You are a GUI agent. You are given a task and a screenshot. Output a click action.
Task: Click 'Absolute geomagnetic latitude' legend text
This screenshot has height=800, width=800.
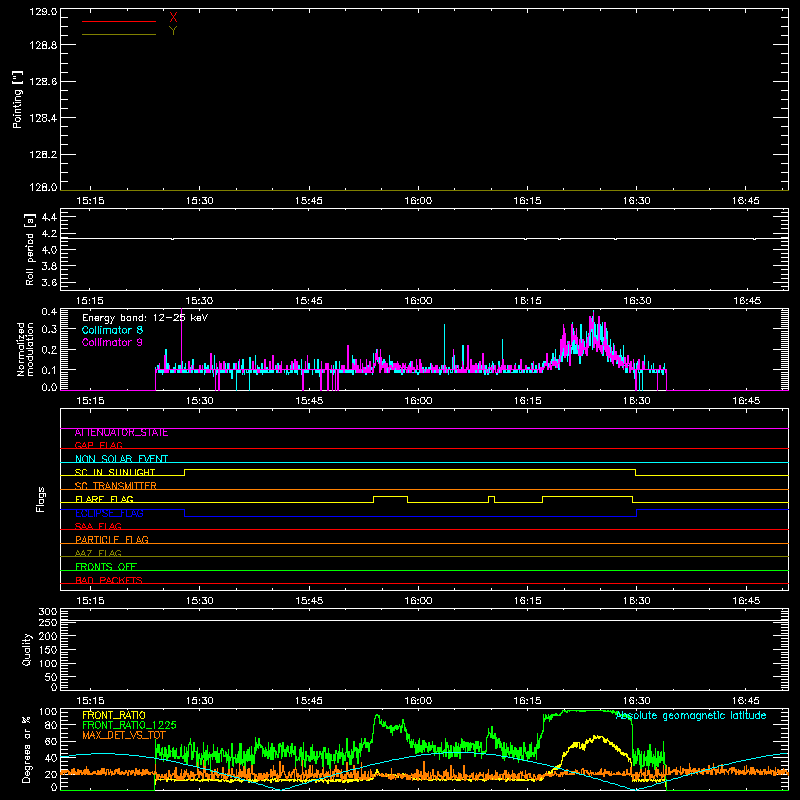[691, 716]
